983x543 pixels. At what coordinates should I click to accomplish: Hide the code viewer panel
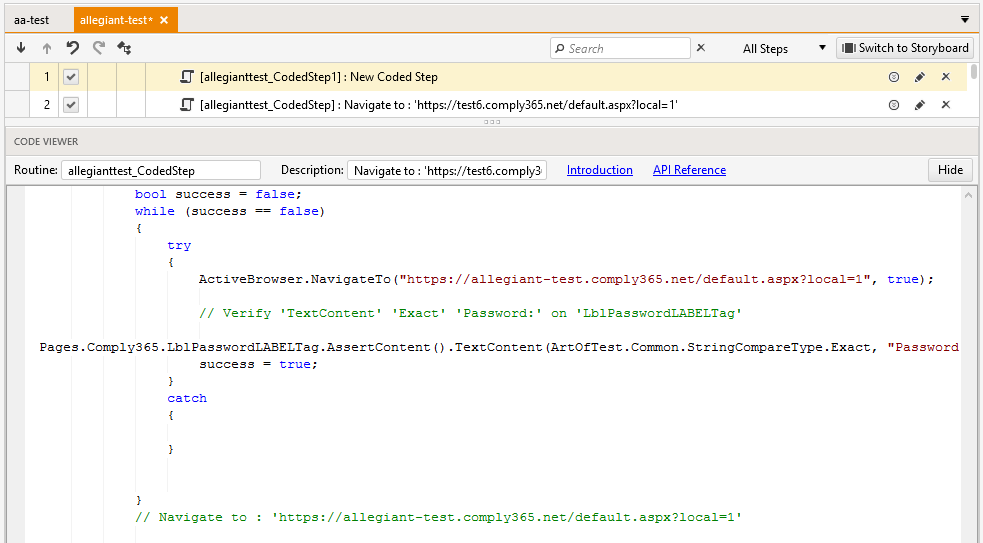click(x=950, y=170)
